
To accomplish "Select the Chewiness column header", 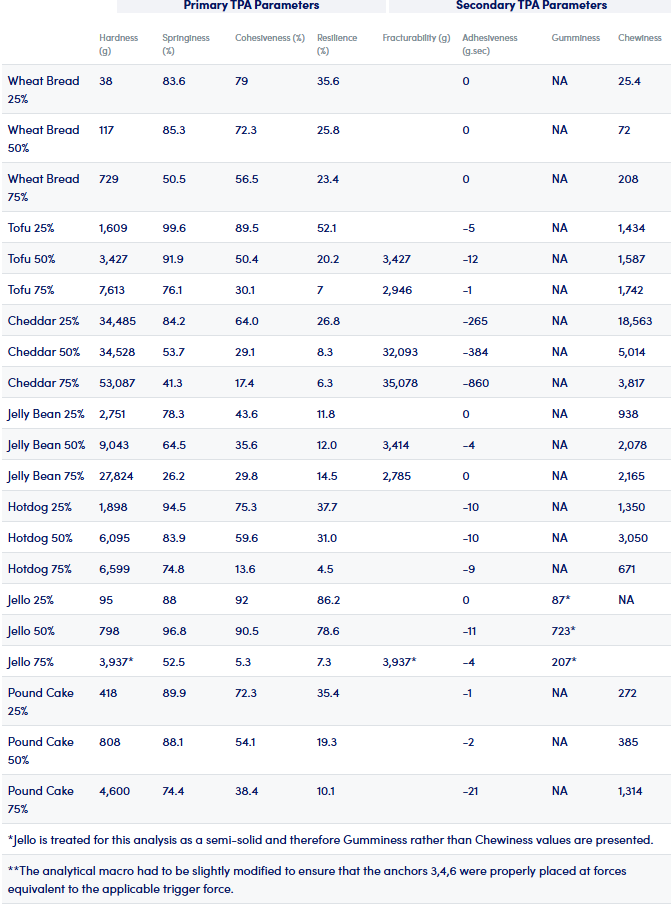I will (x=639, y=38).
